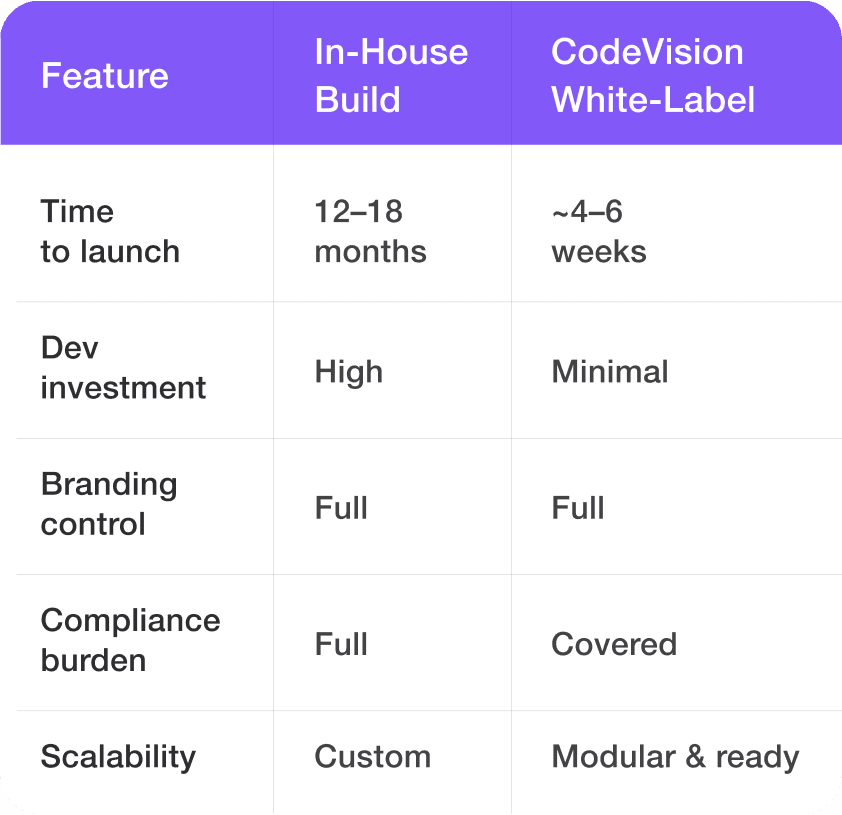Click the Branding control row label

pyautogui.click(x=109, y=504)
